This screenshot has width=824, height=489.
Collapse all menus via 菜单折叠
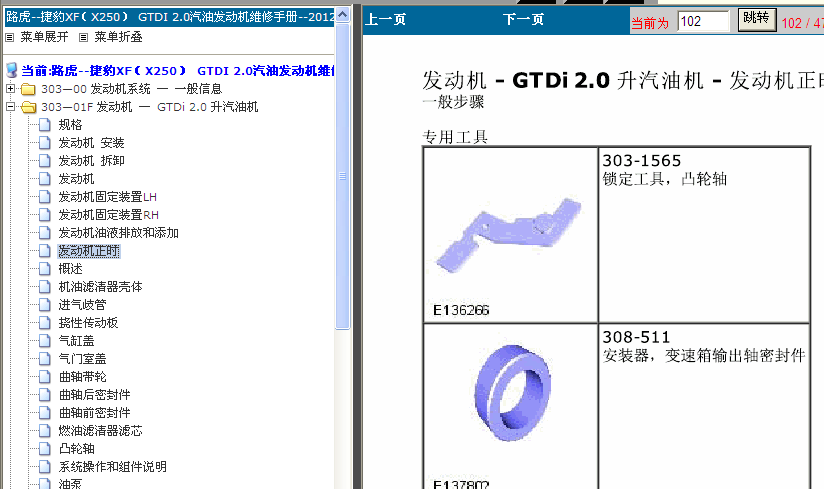point(118,37)
